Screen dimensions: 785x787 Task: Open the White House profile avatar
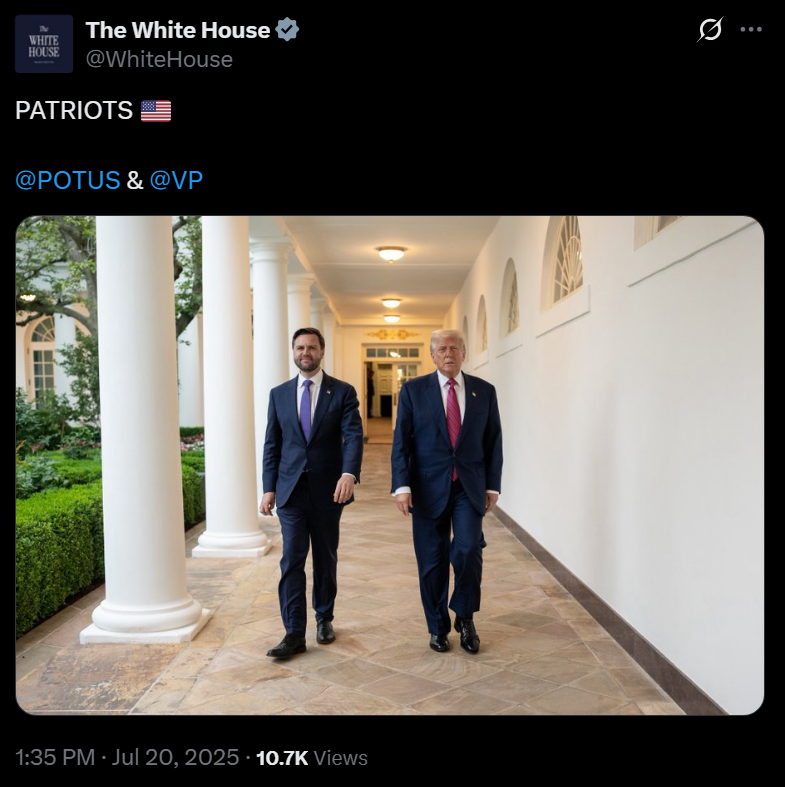click(44, 44)
